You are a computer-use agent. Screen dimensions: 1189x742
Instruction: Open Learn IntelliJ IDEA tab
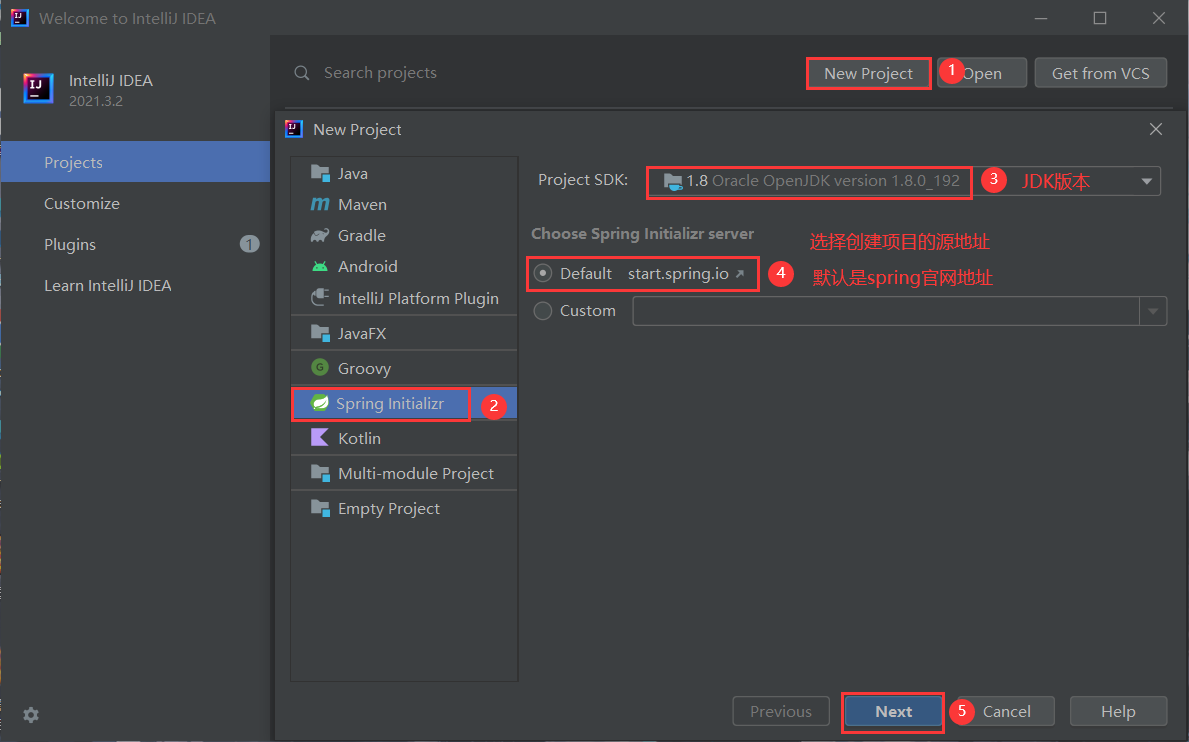[136, 285]
